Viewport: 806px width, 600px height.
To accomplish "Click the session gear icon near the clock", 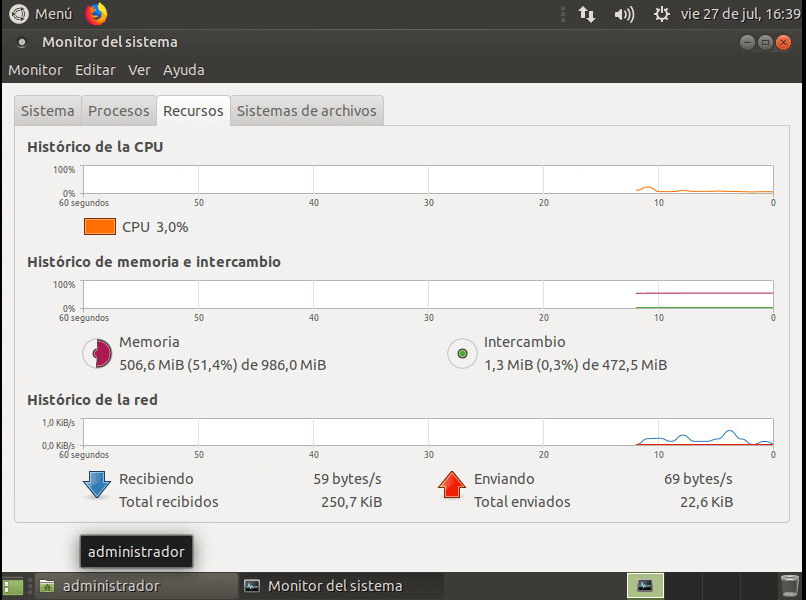I will coord(661,14).
